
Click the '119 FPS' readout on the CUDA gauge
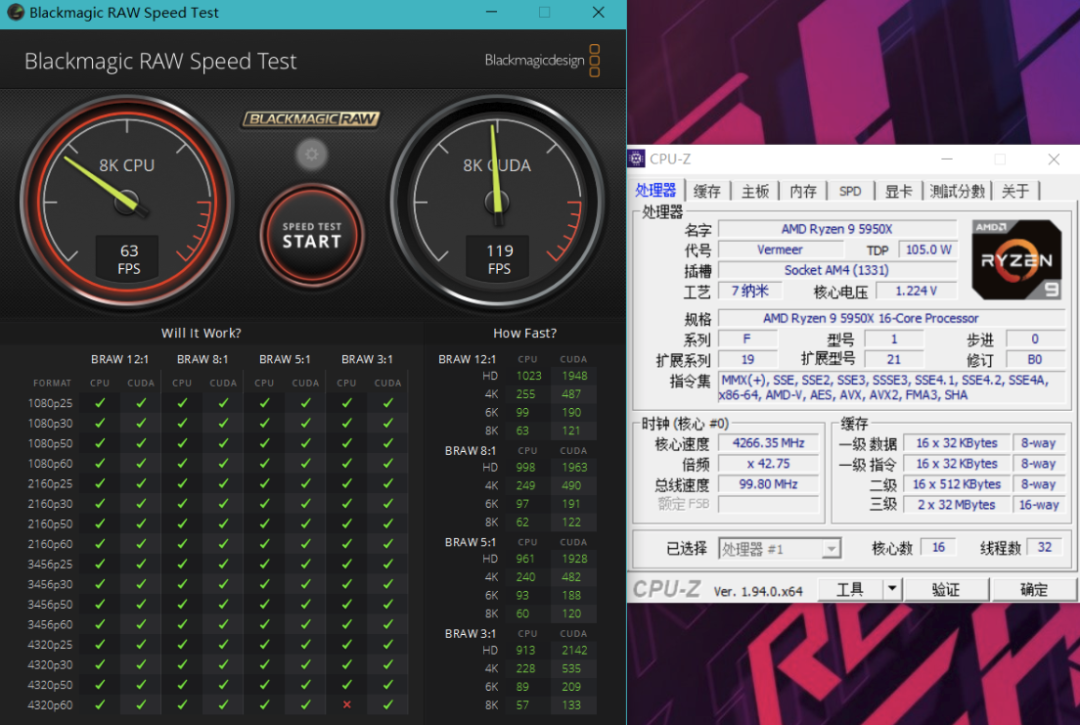(499, 259)
